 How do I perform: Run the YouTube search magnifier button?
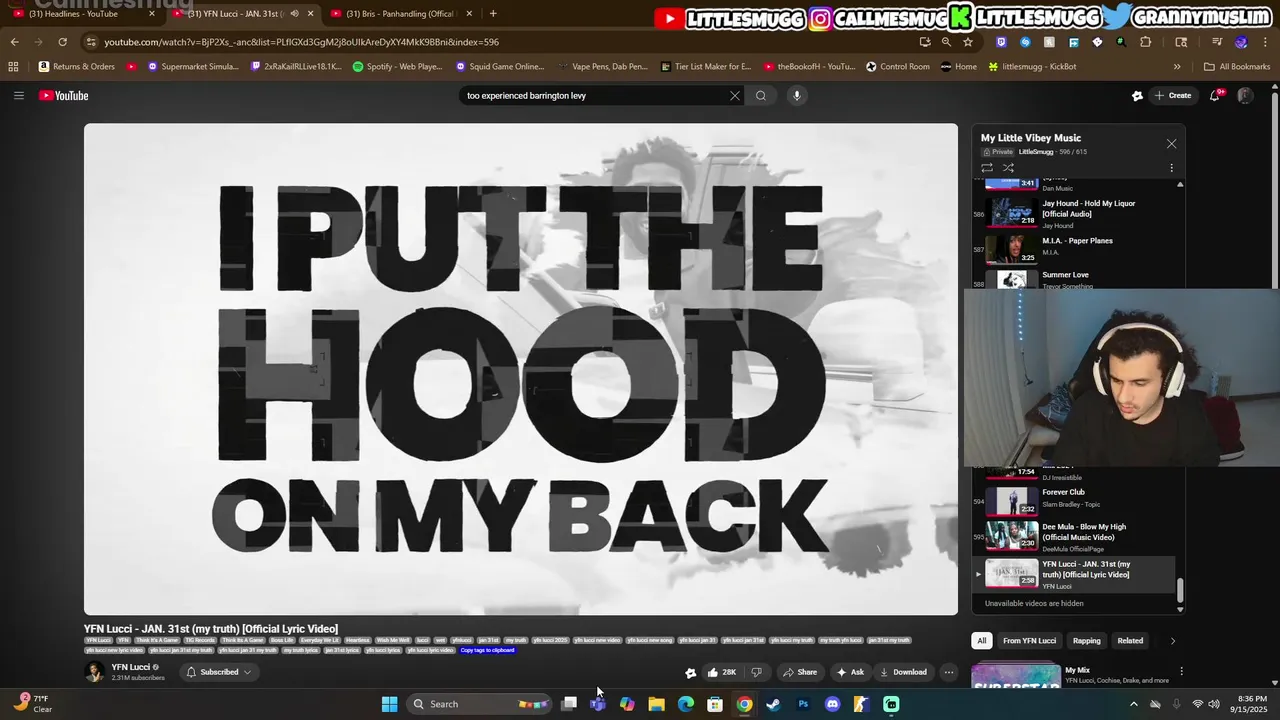tap(761, 95)
